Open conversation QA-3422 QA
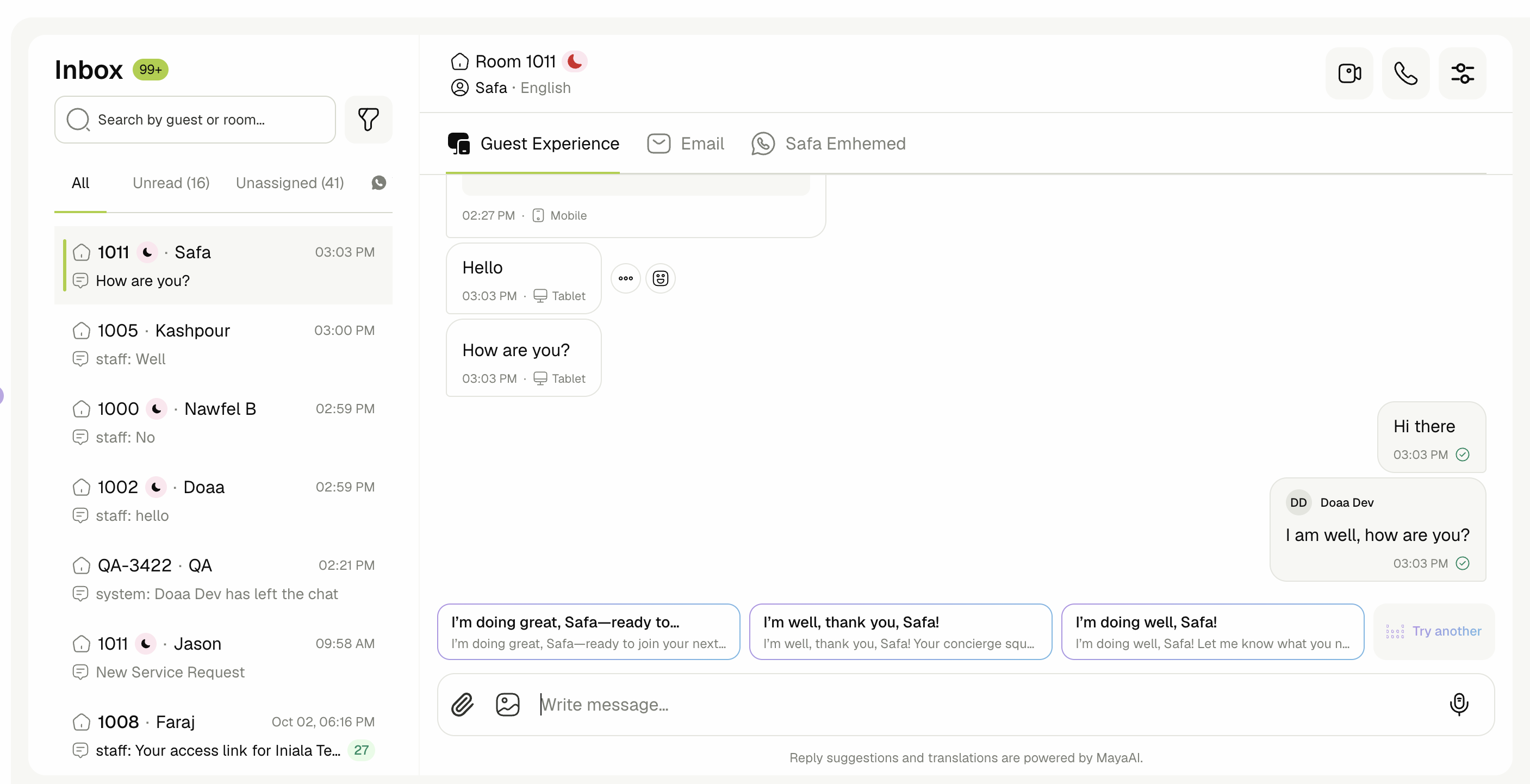Image resolution: width=1530 pixels, height=784 pixels. coord(223,580)
